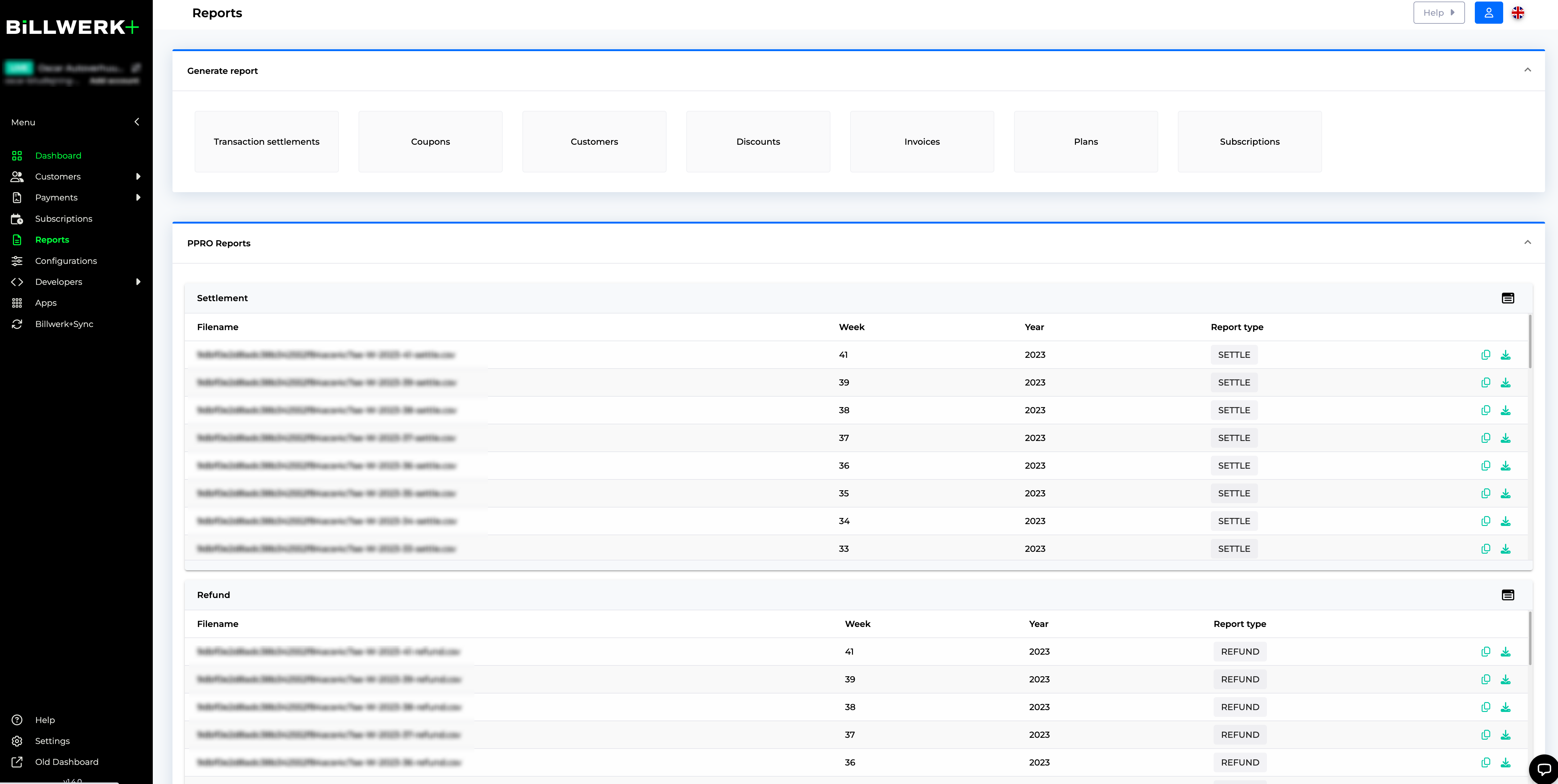Image resolution: width=1558 pixels, height=784 pixels.
Task: Expand Developers submenu arrow
Action: 138,282
